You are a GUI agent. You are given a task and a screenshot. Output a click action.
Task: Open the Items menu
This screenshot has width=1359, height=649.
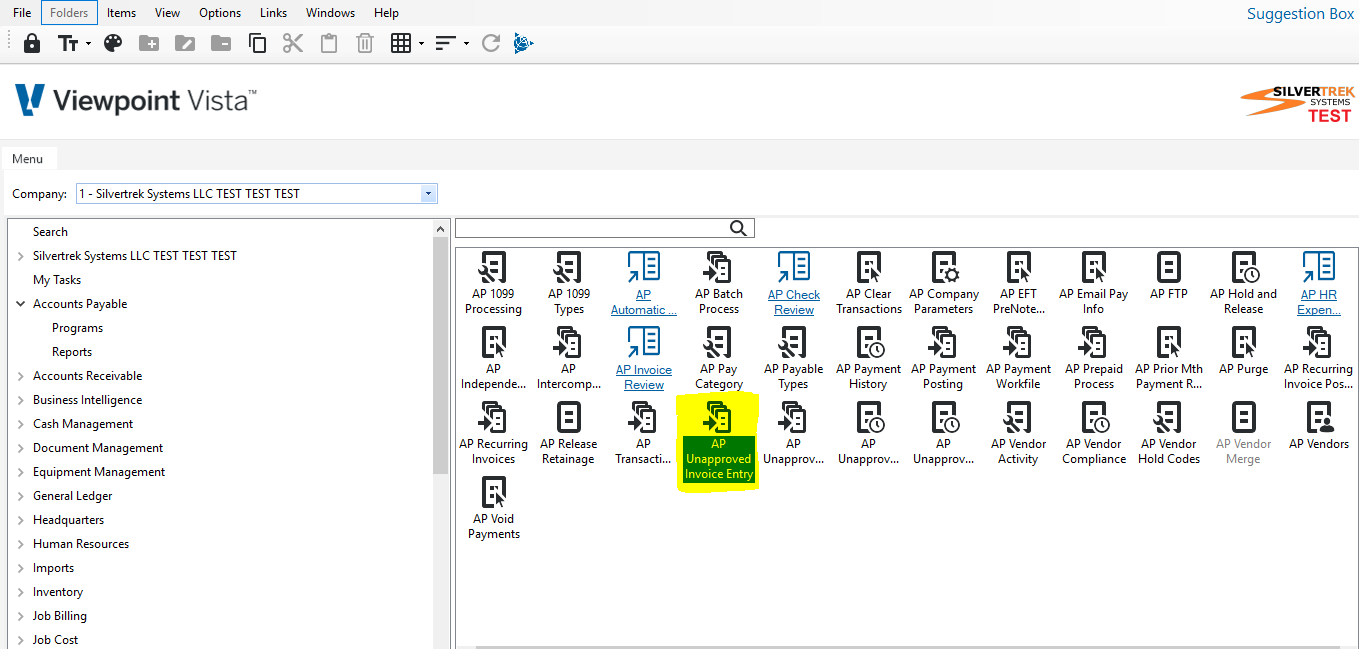click(121, 13)
